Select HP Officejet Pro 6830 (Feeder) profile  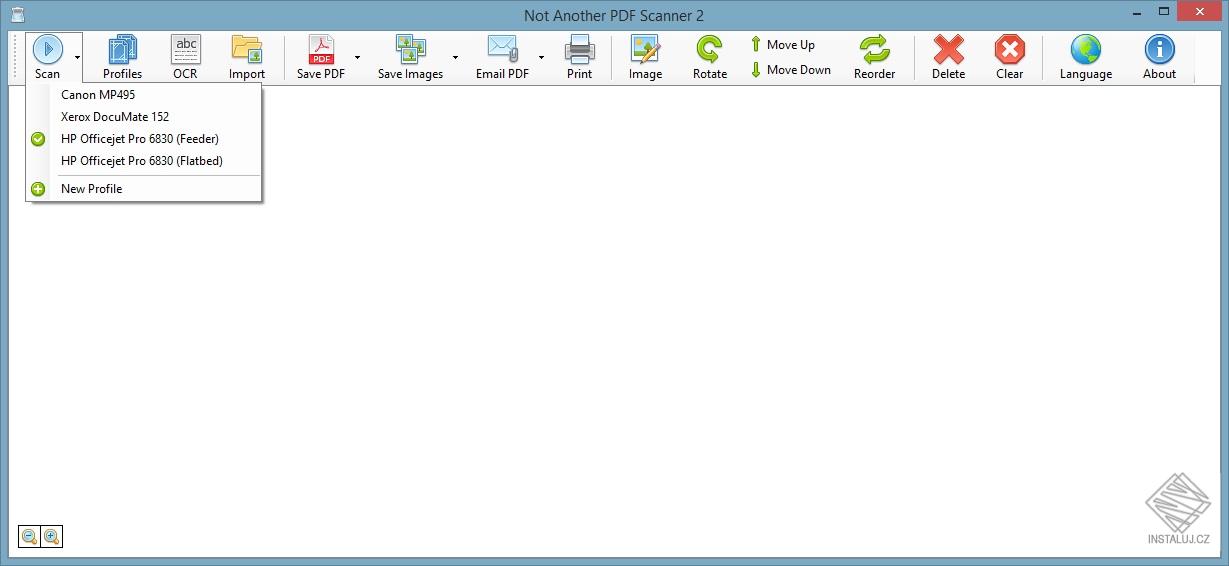144,139
